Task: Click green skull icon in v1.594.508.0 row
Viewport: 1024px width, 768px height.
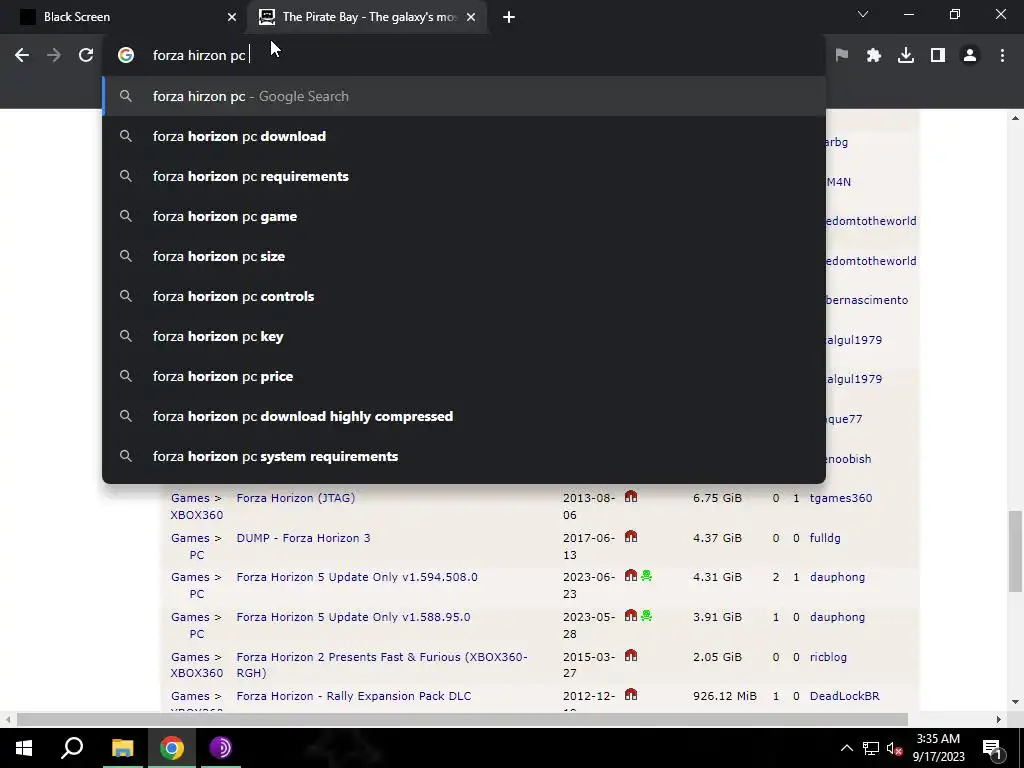Action: [647, 575]
